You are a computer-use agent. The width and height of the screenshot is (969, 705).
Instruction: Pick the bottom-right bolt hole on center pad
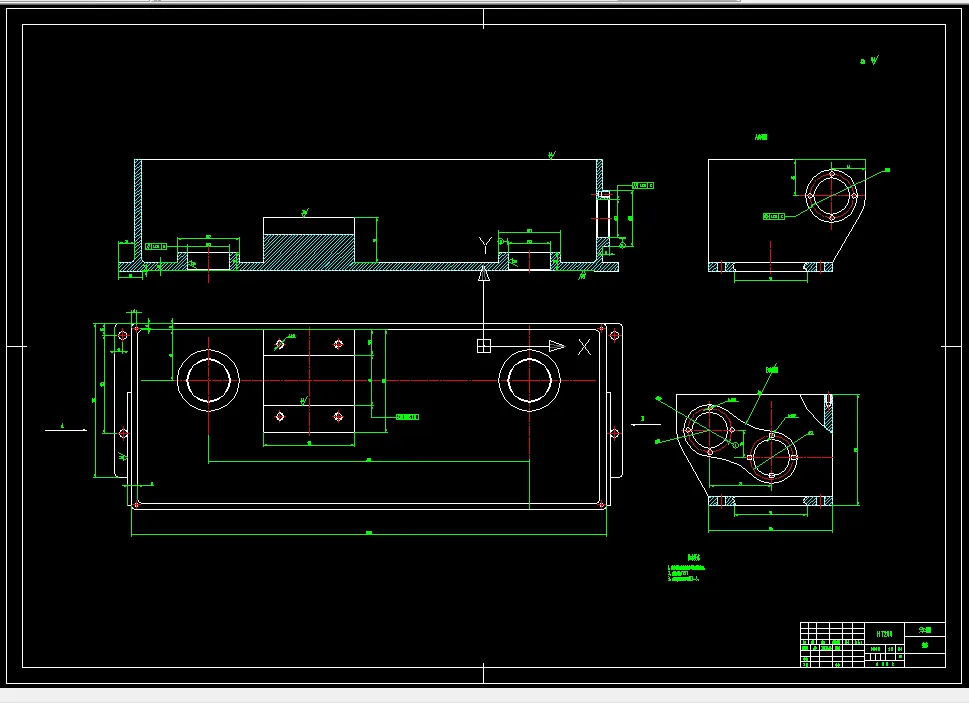[338, 416]
